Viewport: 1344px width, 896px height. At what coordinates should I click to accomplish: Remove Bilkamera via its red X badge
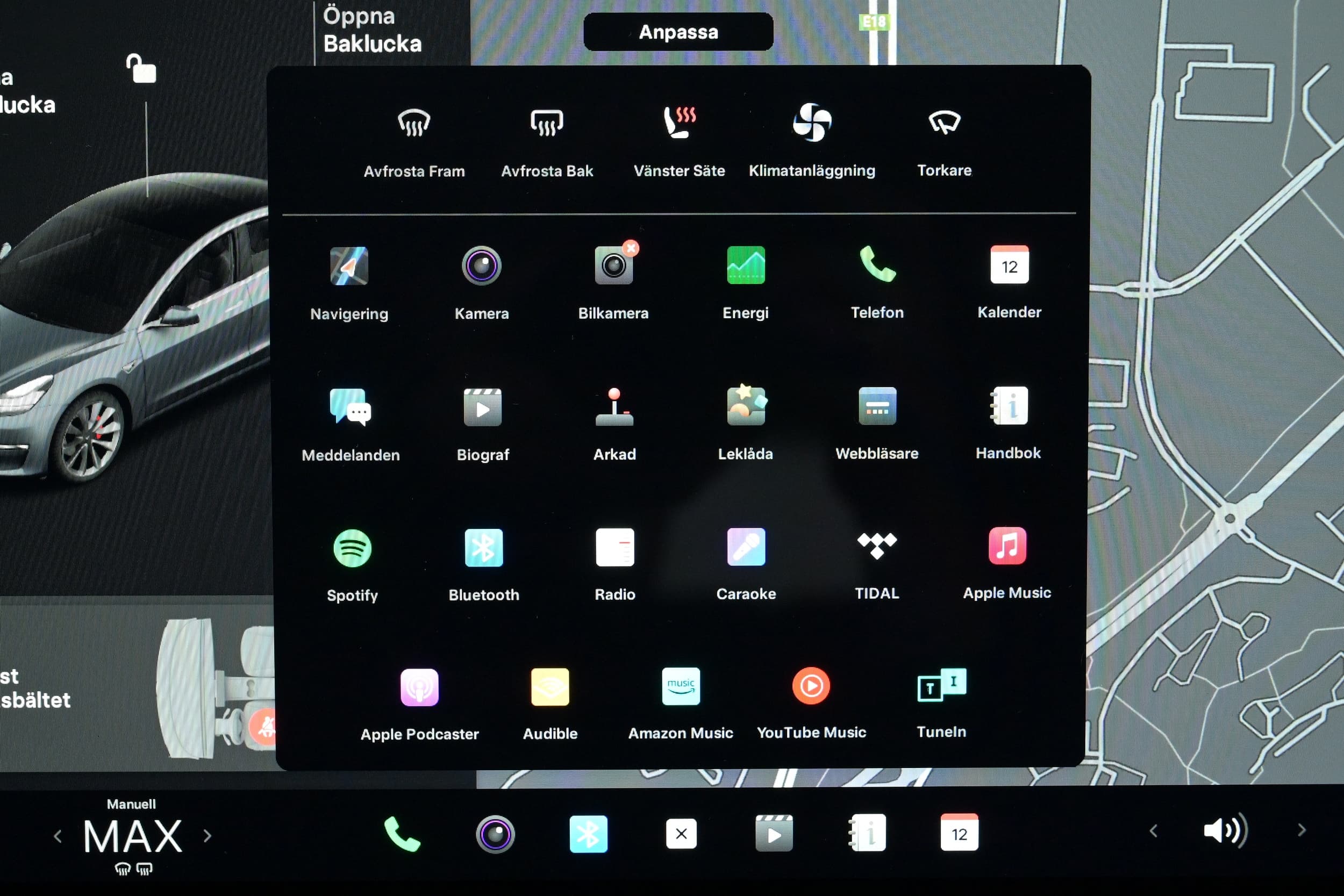(x=631, y=248)
